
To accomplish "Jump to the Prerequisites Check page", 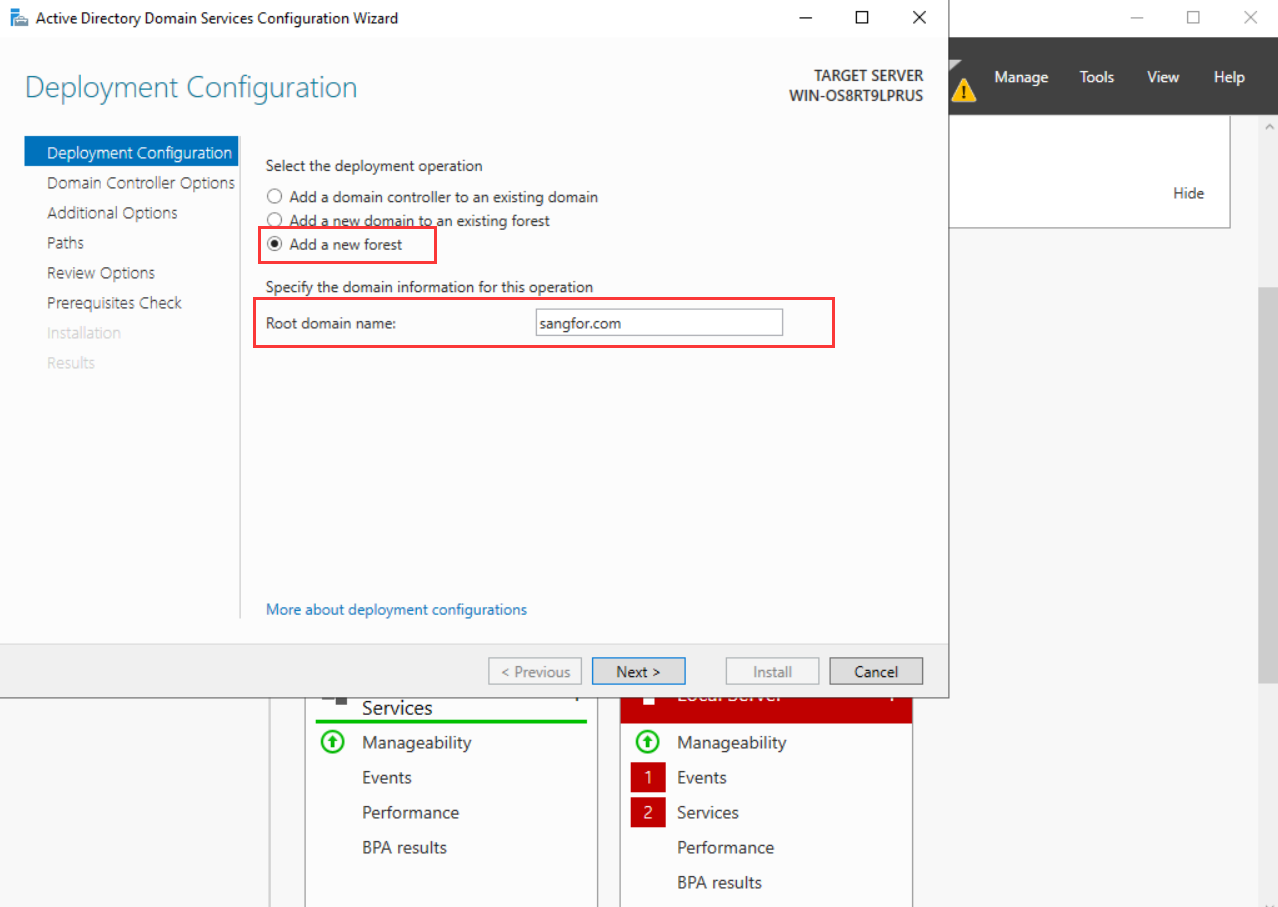I will 114,303.
